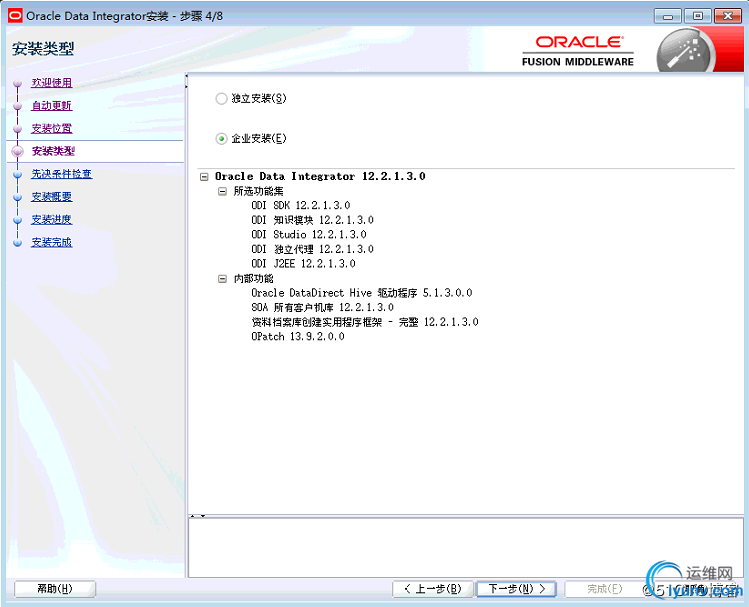
Task: Click the Oracle Data Integrator 12.2.1.3.0 label
Action: pos(320,177)
